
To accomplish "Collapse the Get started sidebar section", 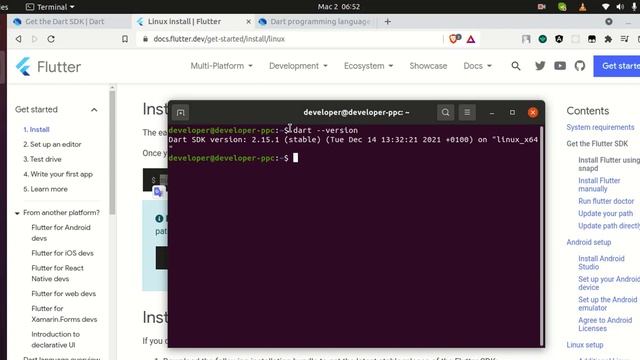I will [x=94, y=110].
